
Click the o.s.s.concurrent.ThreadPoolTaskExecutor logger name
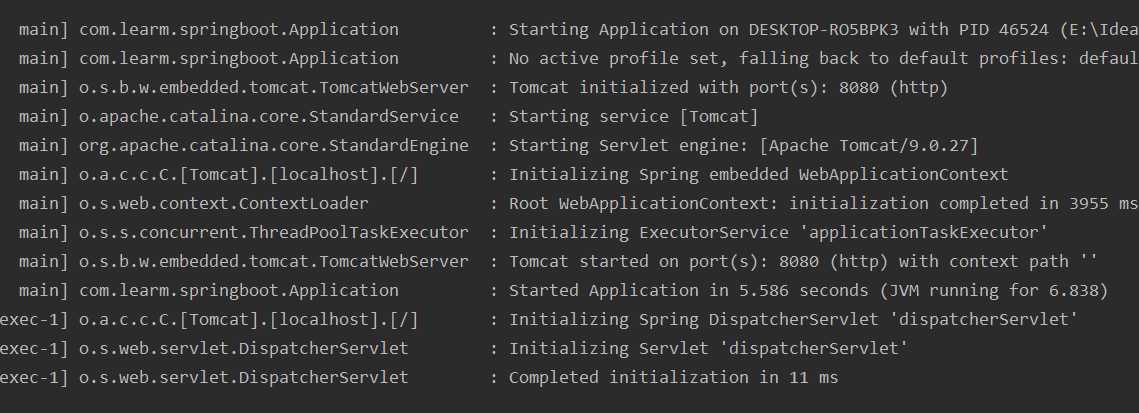274,233
